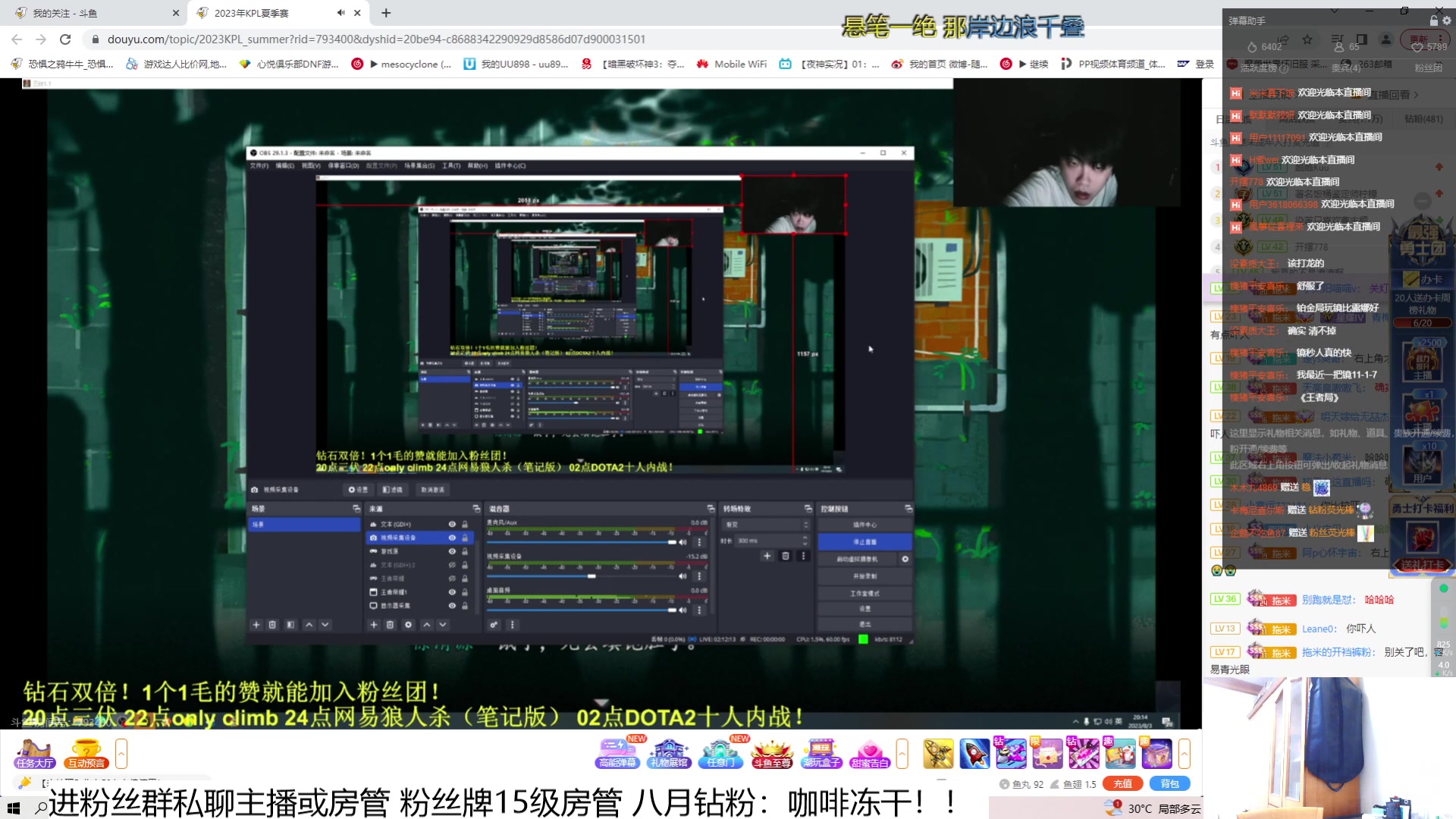Add a scene with OBS scenes plus button

point(256,625)
